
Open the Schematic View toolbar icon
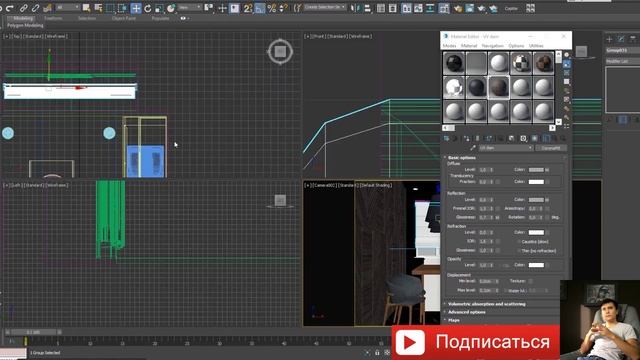pyautogui.click(x=430, y=8)
